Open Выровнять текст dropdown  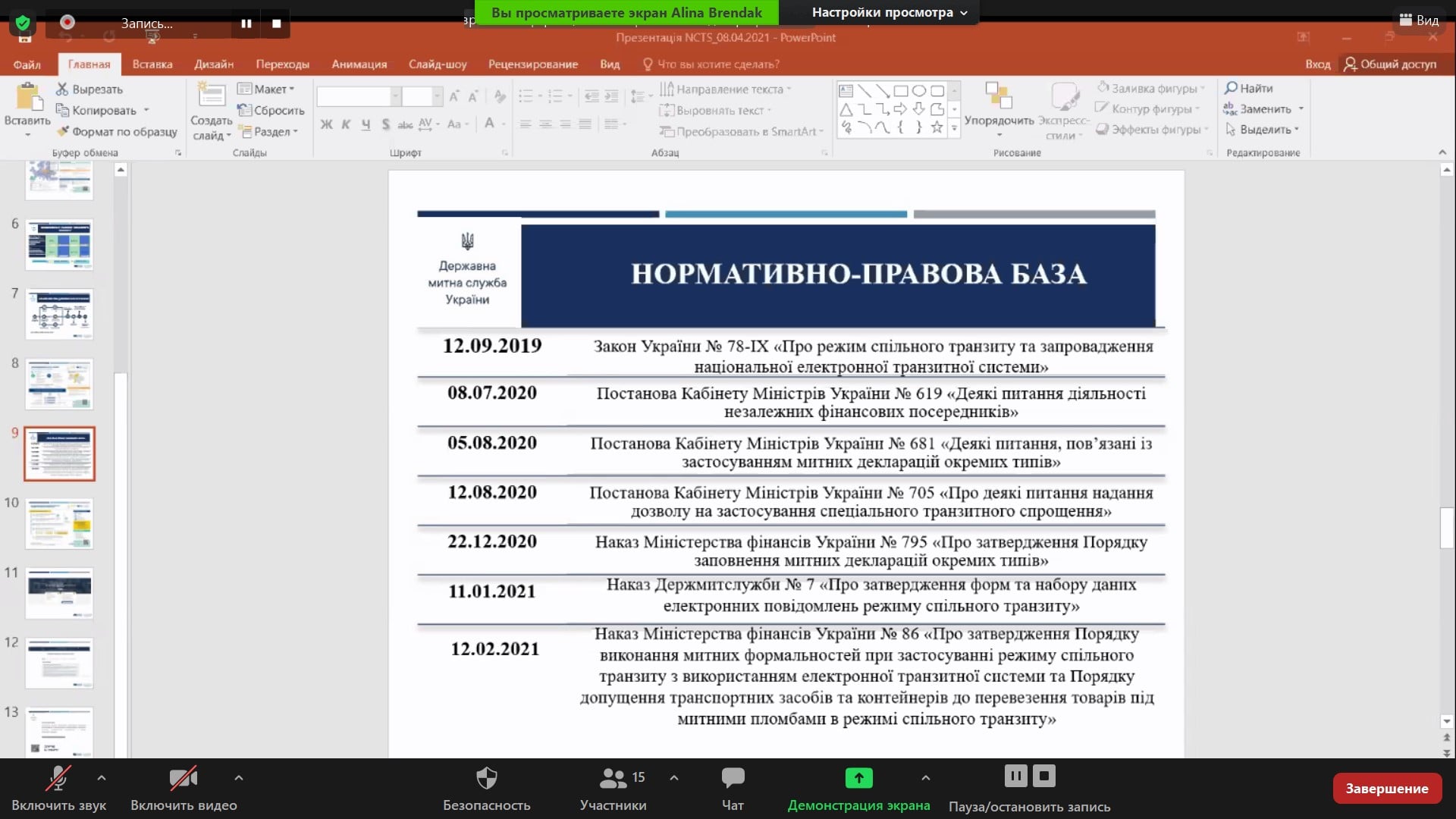tap(715, 110)
